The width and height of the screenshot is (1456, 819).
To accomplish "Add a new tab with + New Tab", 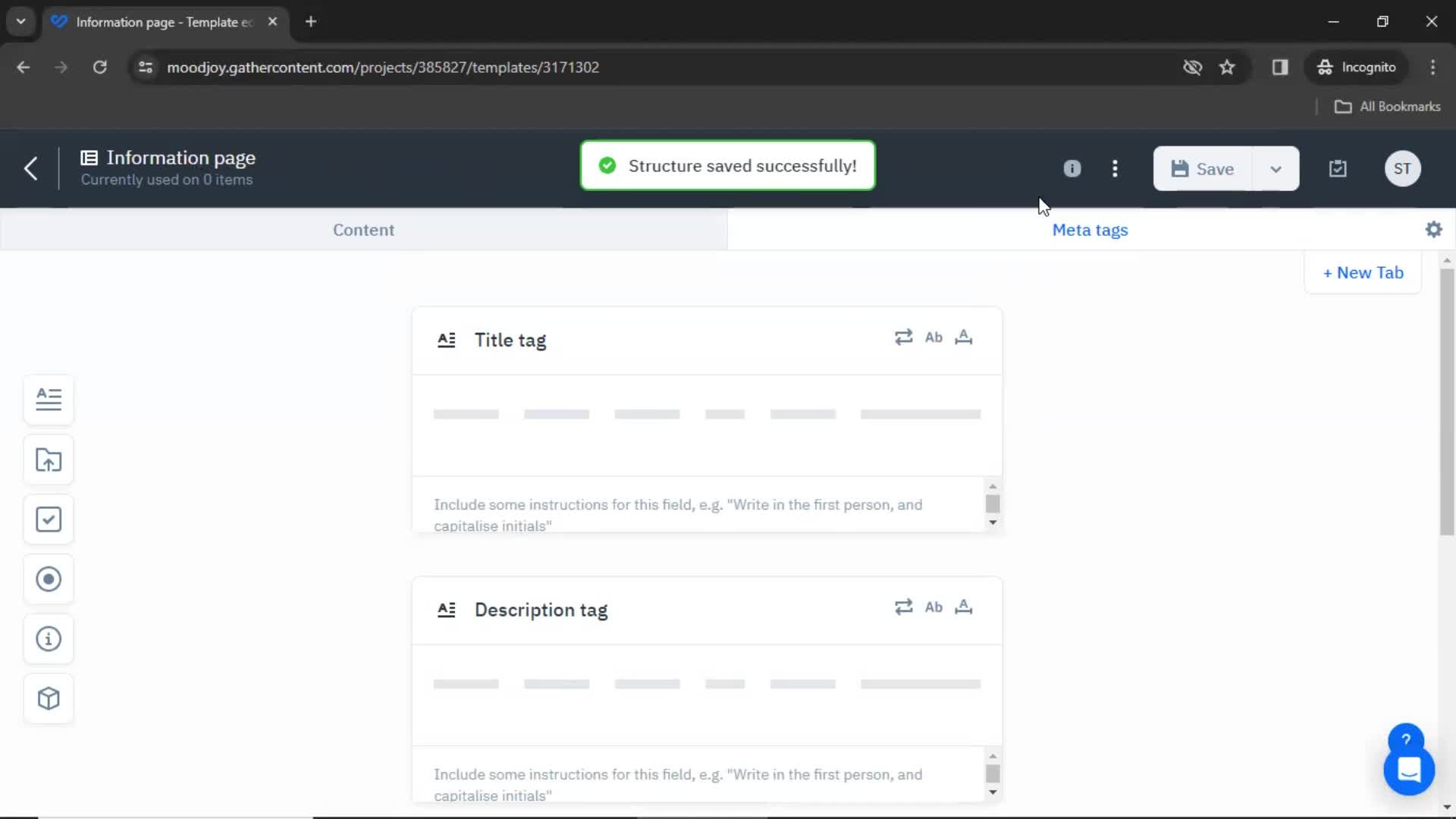I will [x=1363, y=273].
